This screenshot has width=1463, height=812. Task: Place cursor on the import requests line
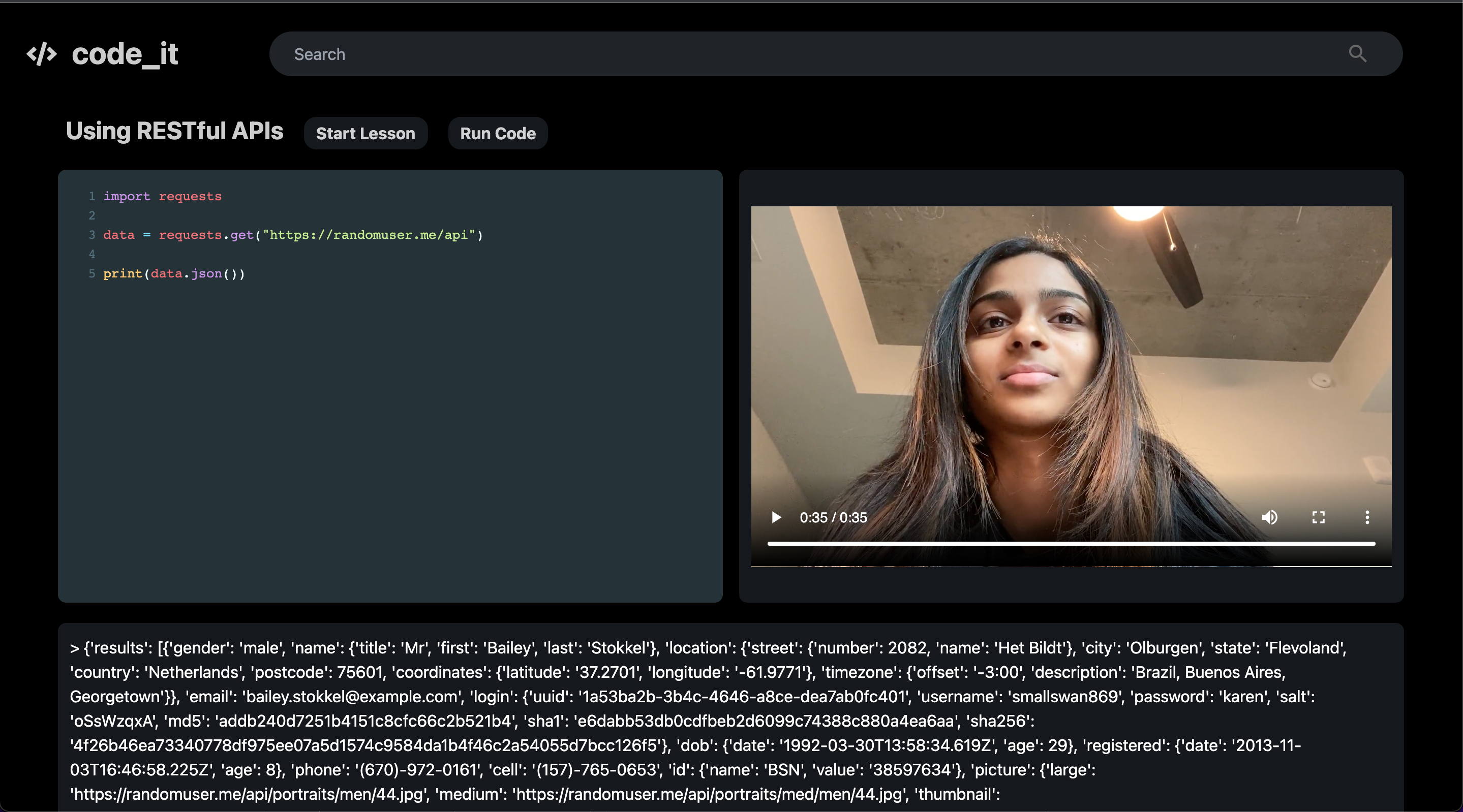point(163,197)
